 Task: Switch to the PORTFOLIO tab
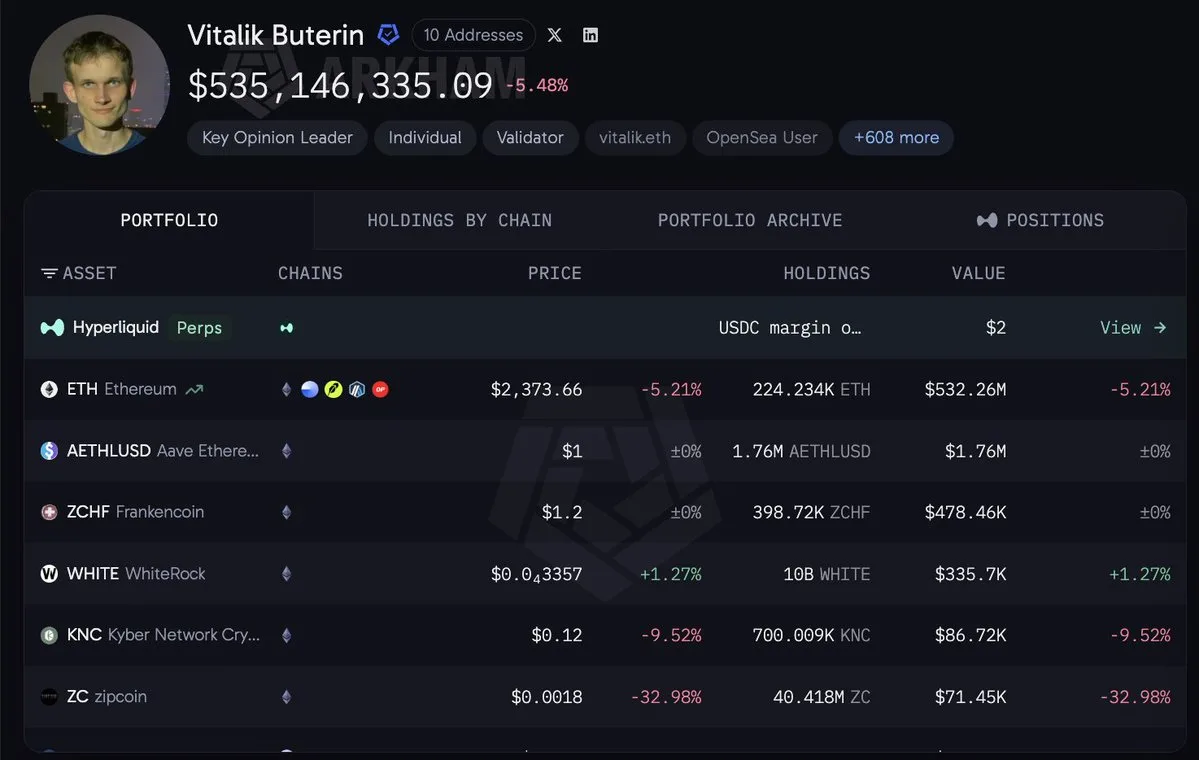click(169, 220)
